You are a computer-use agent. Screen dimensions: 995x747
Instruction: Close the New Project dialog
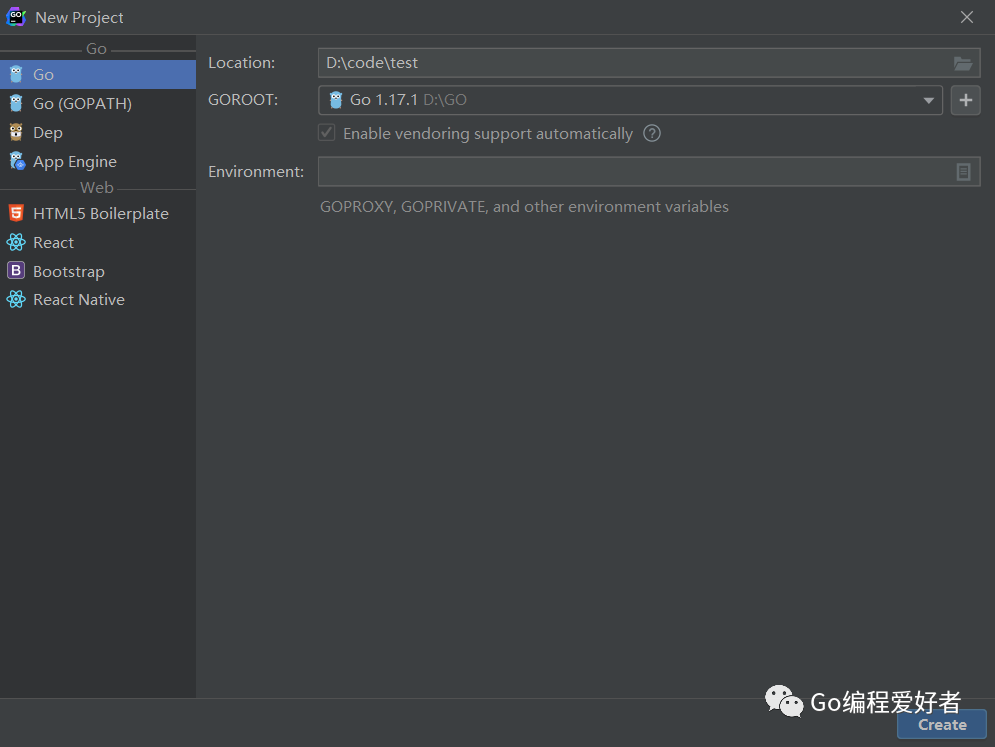966,17
